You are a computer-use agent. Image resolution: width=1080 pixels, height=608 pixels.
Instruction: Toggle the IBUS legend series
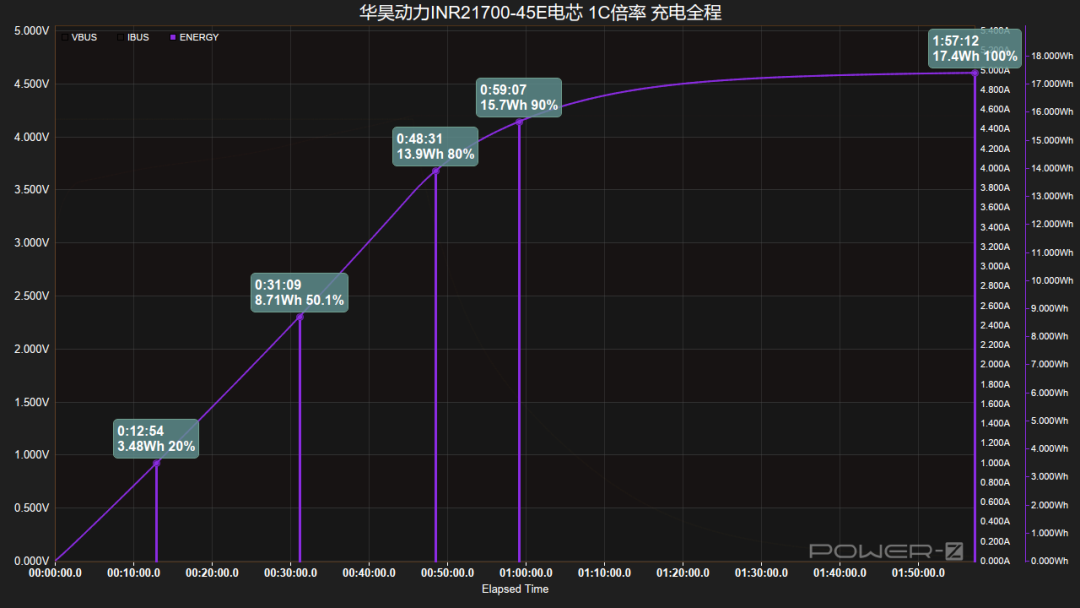[x=132, y=37]
